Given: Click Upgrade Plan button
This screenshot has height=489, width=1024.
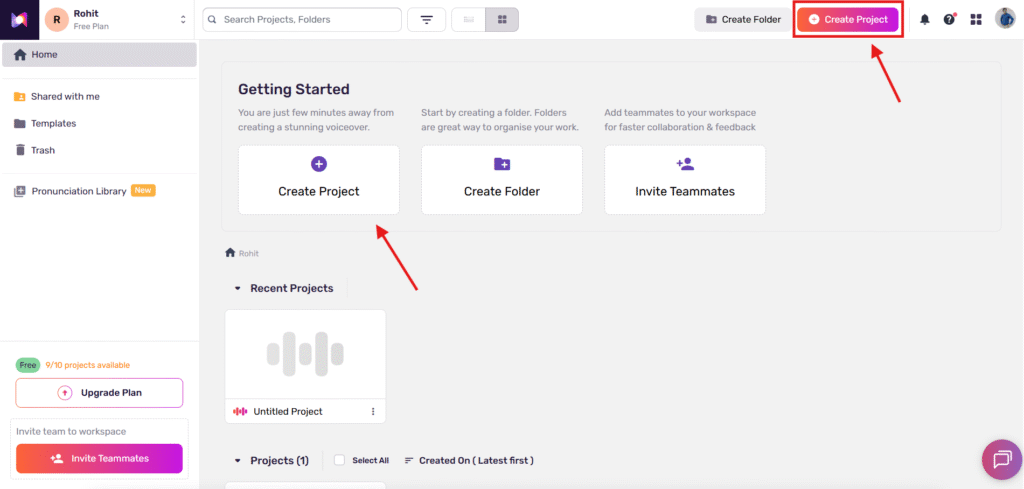Looking at the screenshot, I should (x=99, y=393).
